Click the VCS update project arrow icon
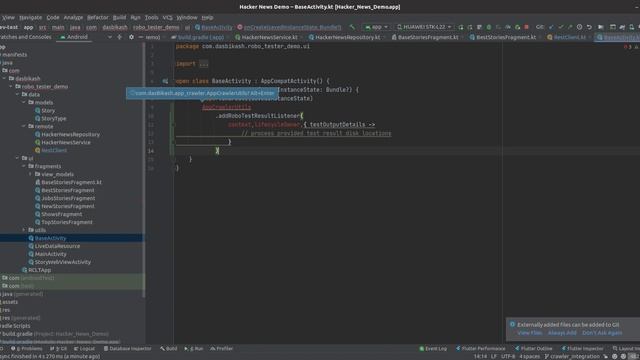The image size is (640, 360). coord(551,27)
